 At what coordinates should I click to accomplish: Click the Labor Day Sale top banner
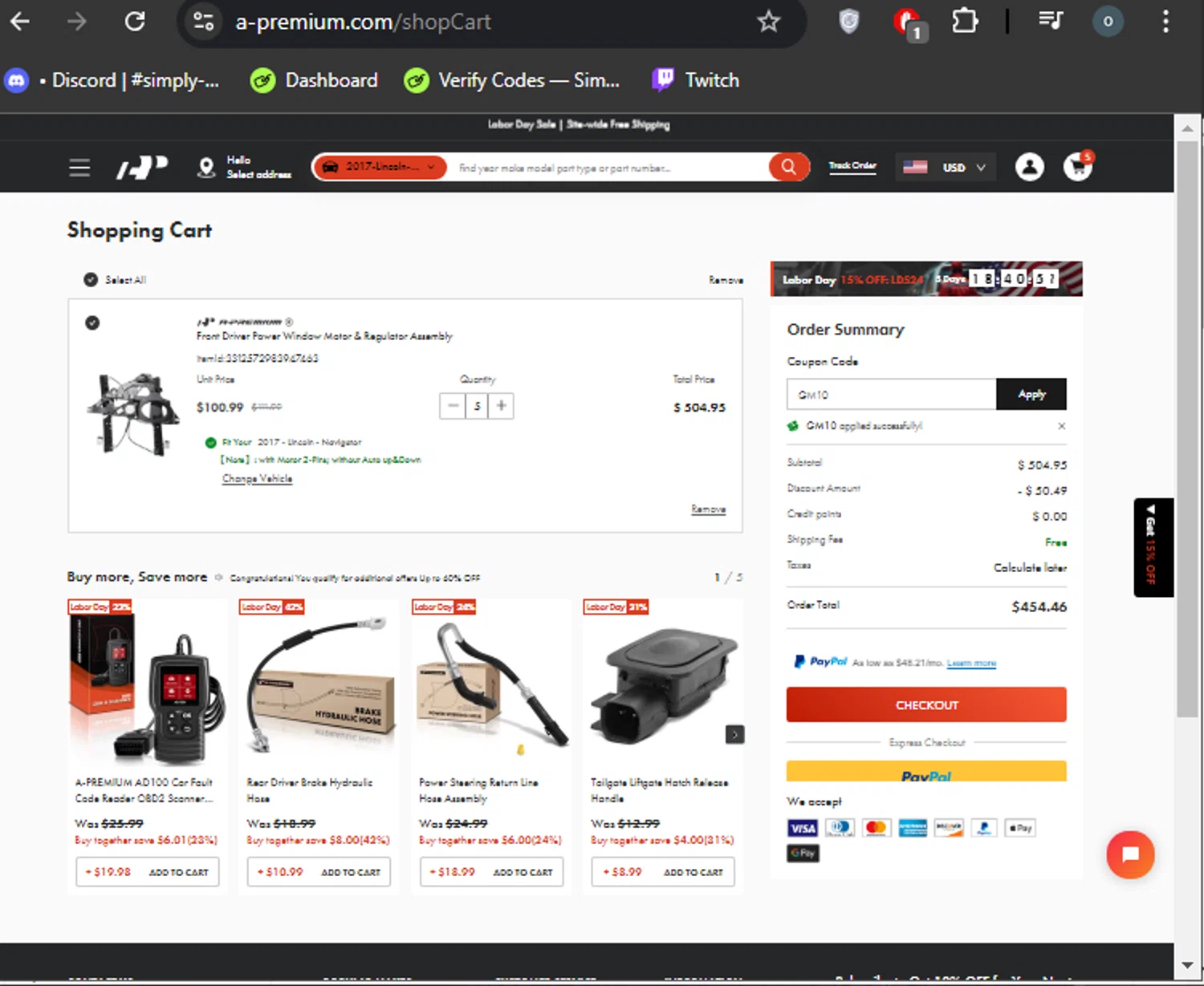click(579, 124)
